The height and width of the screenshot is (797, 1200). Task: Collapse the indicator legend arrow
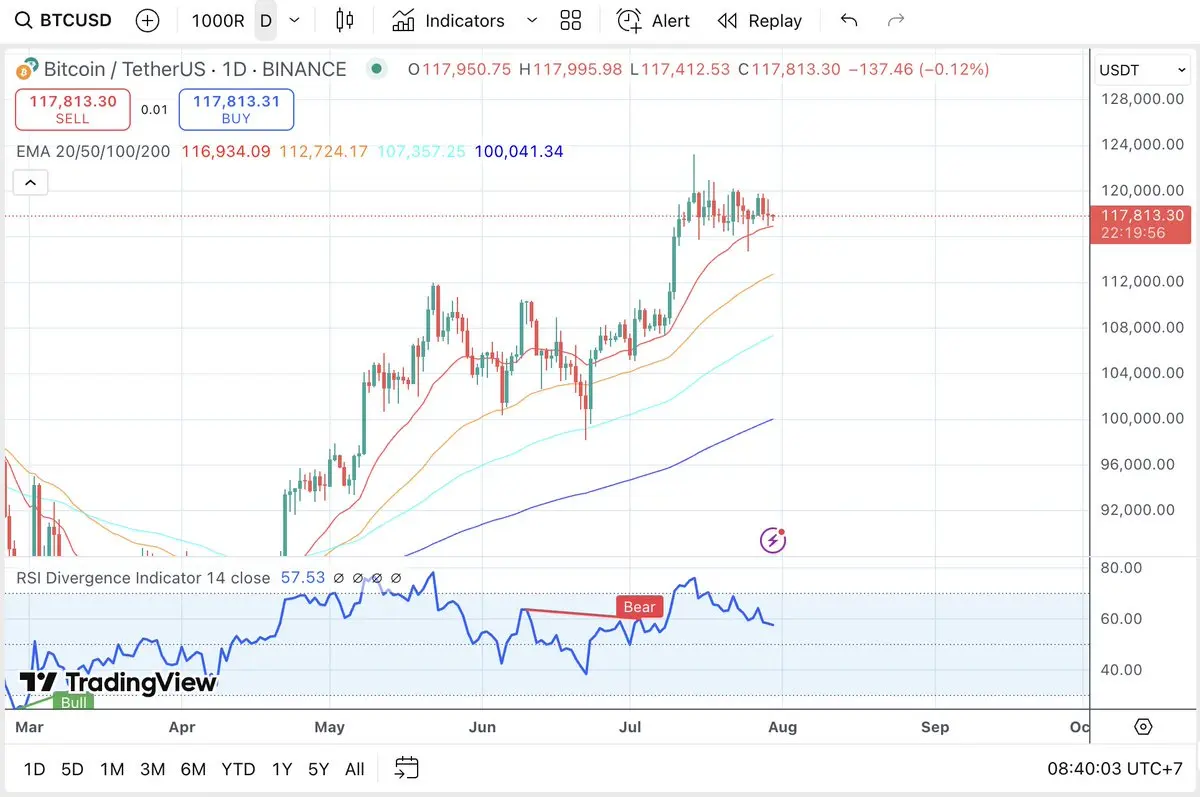tap(30, 182)
